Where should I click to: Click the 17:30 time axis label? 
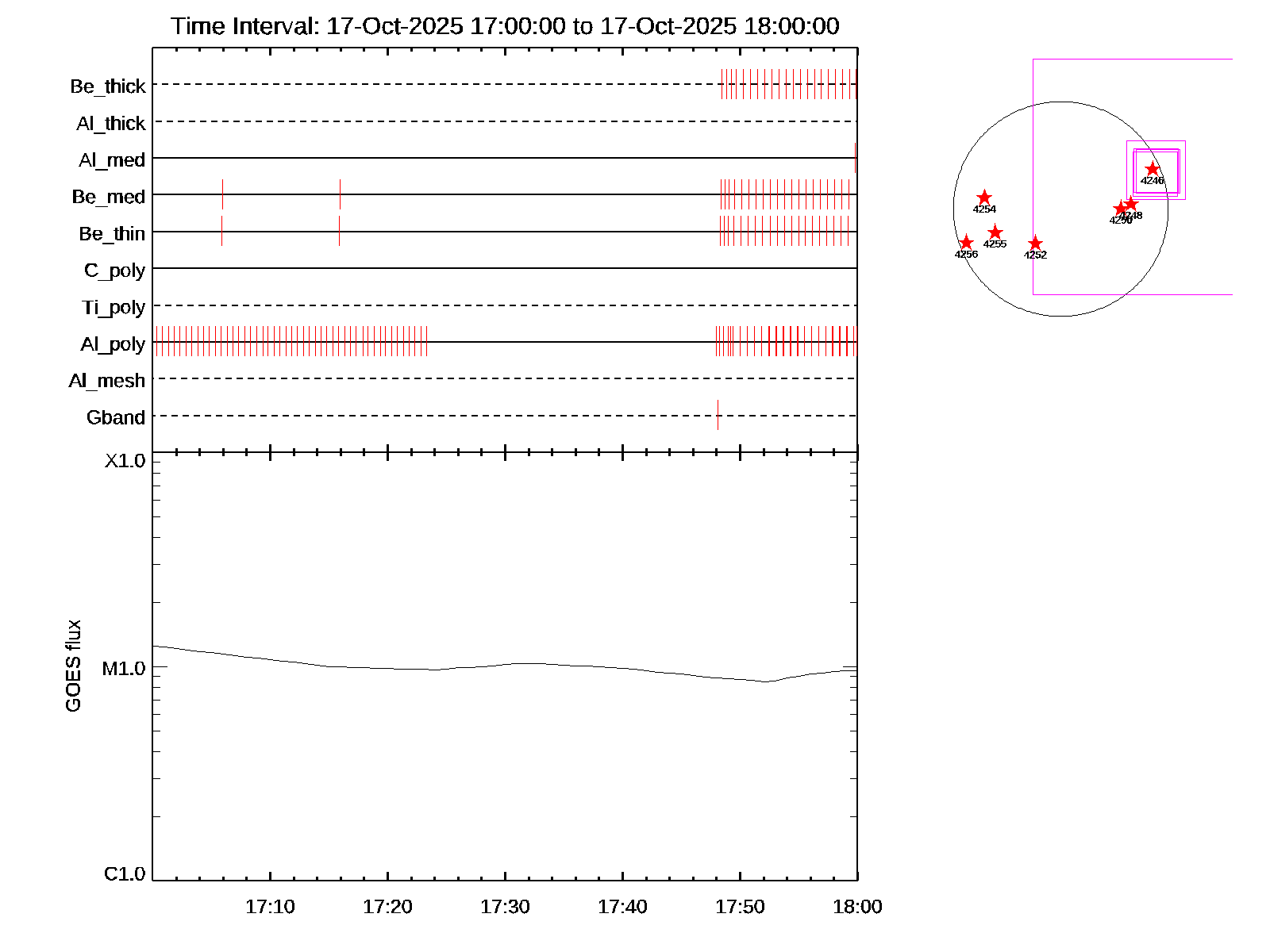505,907
